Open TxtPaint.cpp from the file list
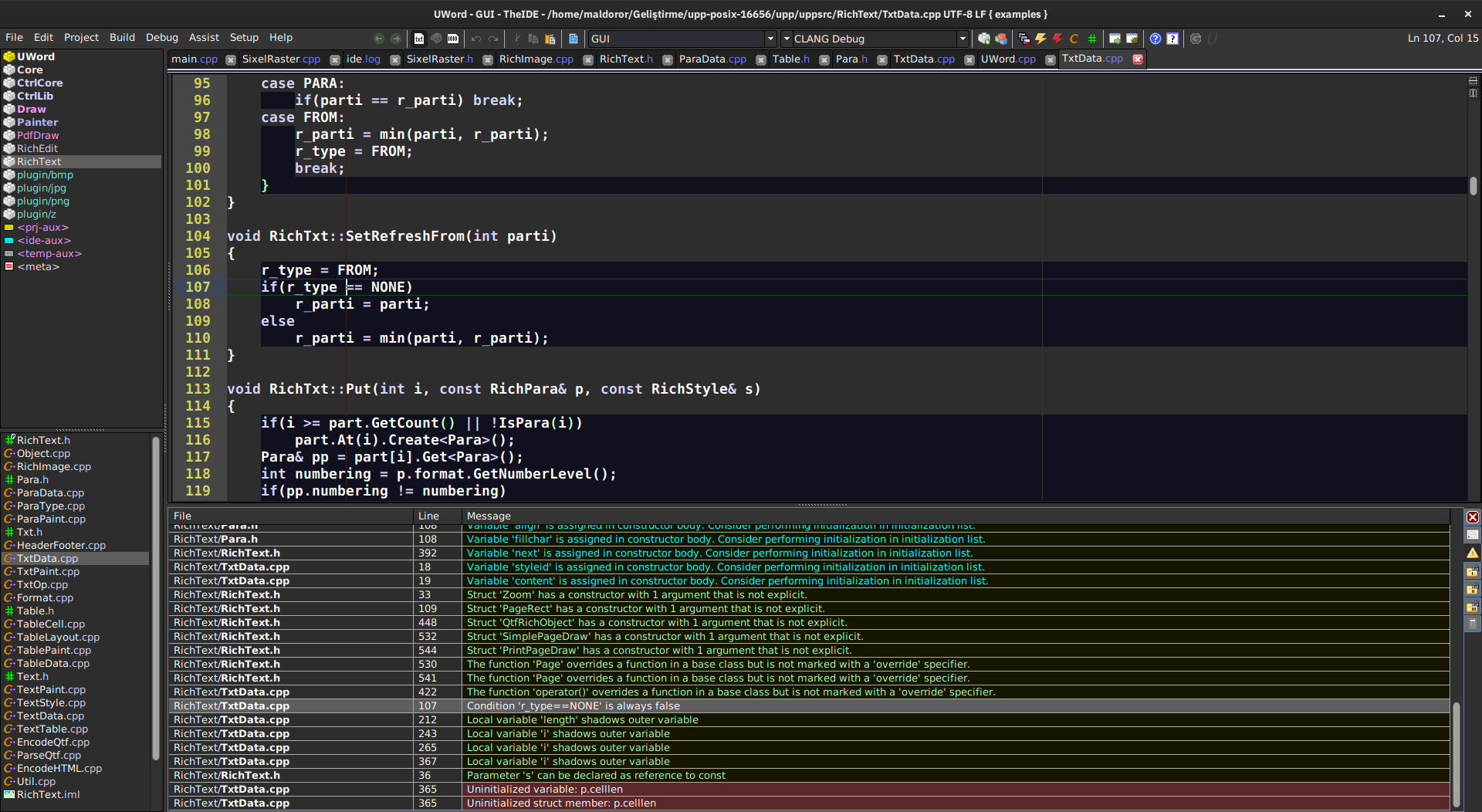Image resolution: width=1482 pixels, height=812 pixels. (48, 571)
